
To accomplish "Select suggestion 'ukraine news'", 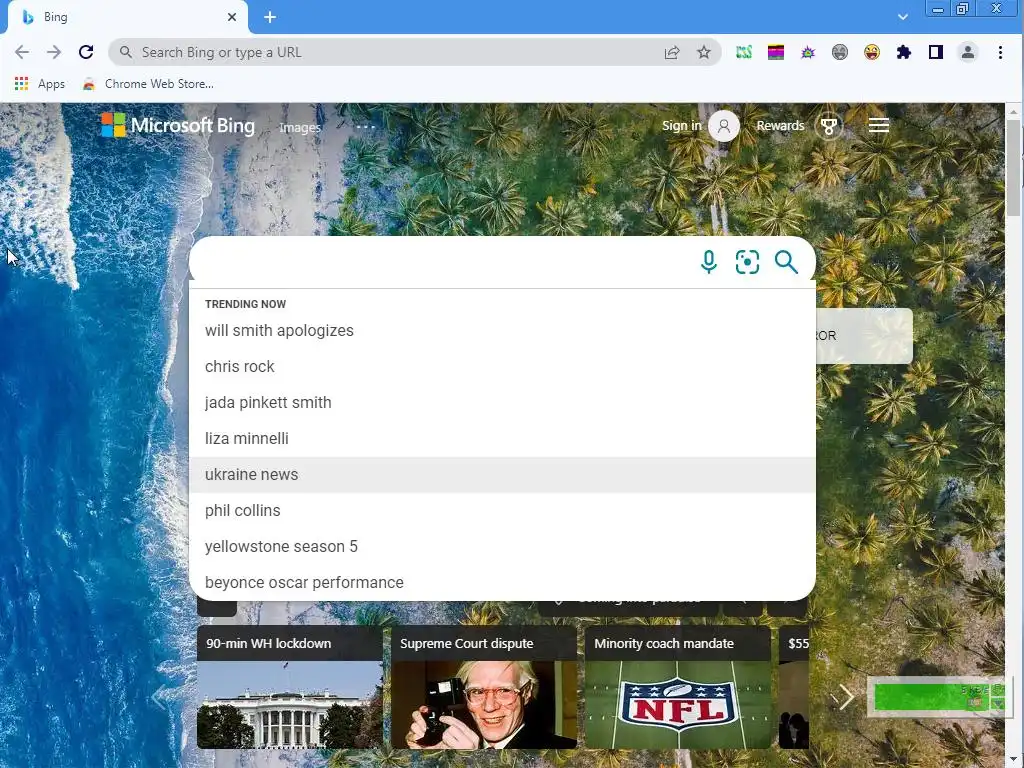I will (x=502, y=475).
